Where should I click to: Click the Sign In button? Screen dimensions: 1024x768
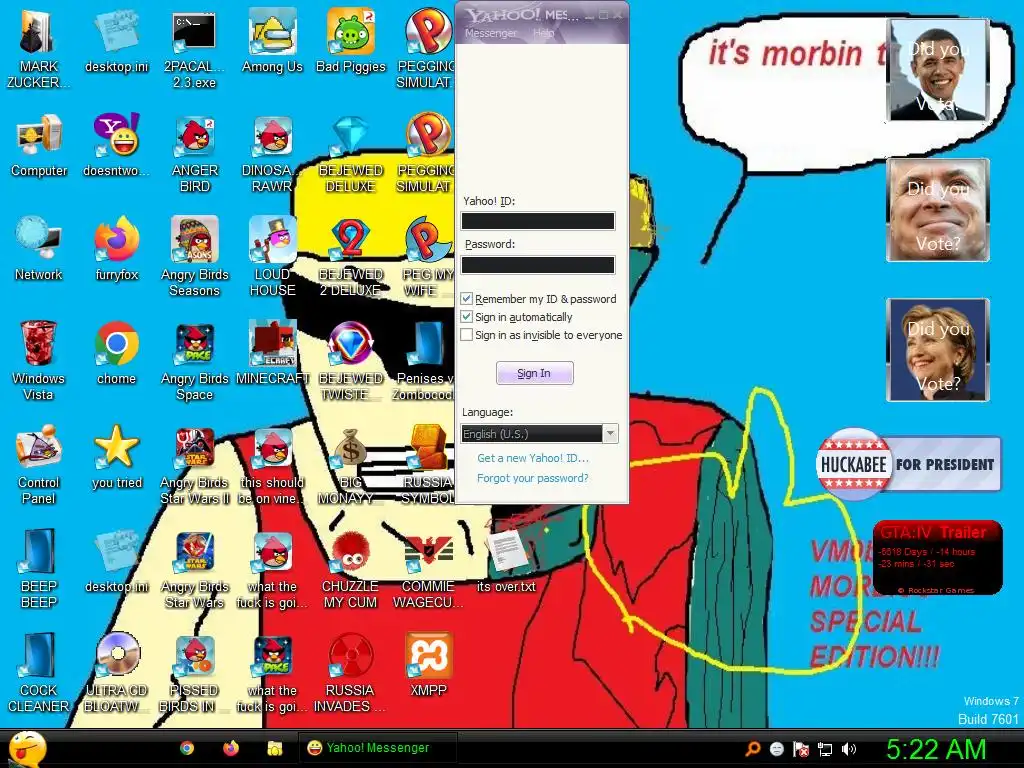tap(534, 373)
